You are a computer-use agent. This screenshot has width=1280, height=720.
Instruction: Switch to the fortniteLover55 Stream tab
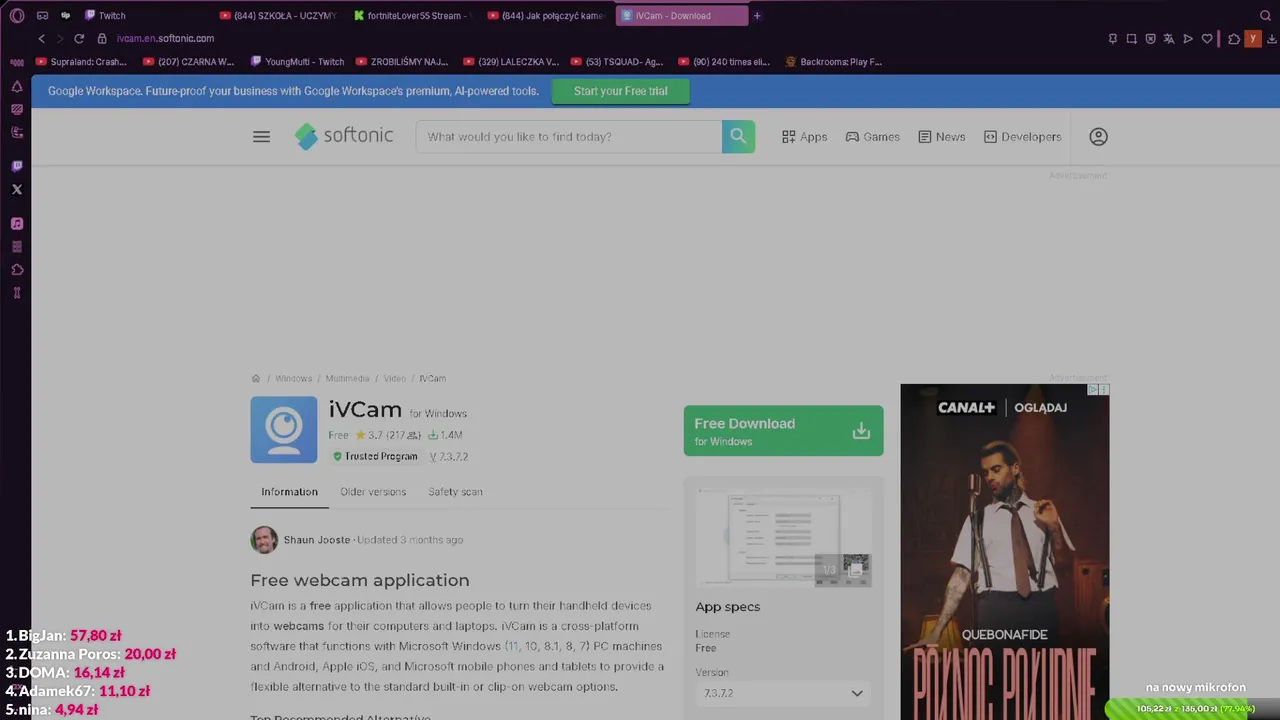pos(412,15)
